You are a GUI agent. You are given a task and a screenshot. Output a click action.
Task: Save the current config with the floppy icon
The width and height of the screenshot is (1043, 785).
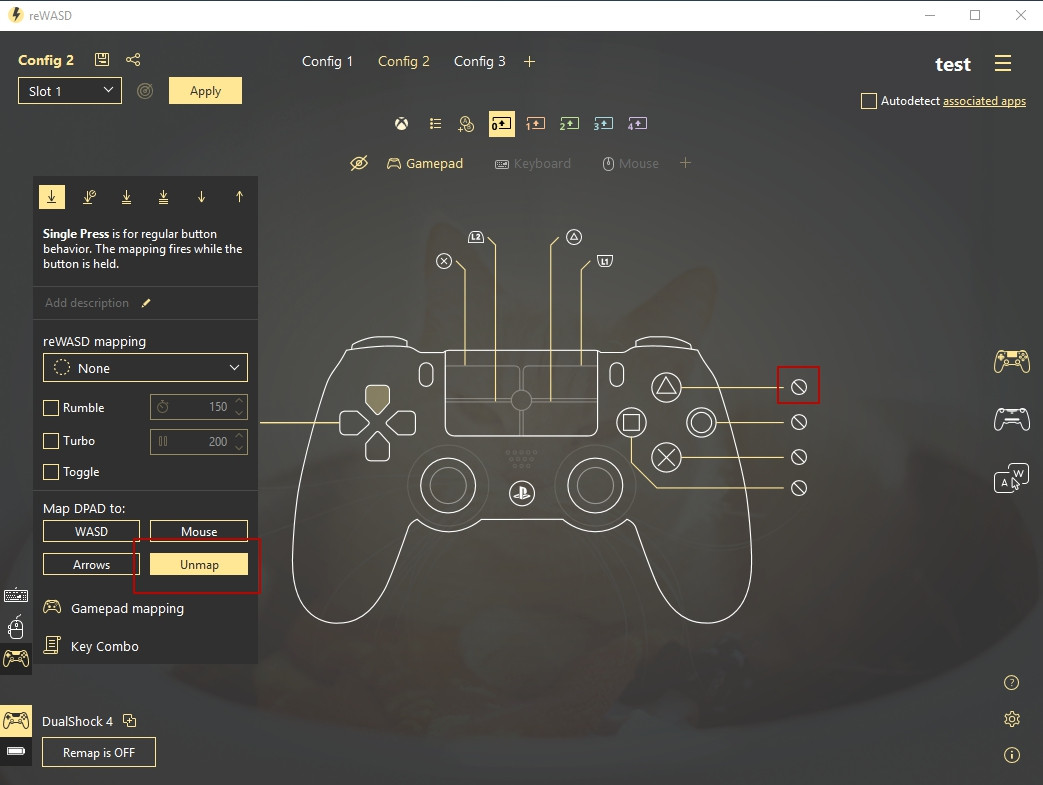click(102, 59)
